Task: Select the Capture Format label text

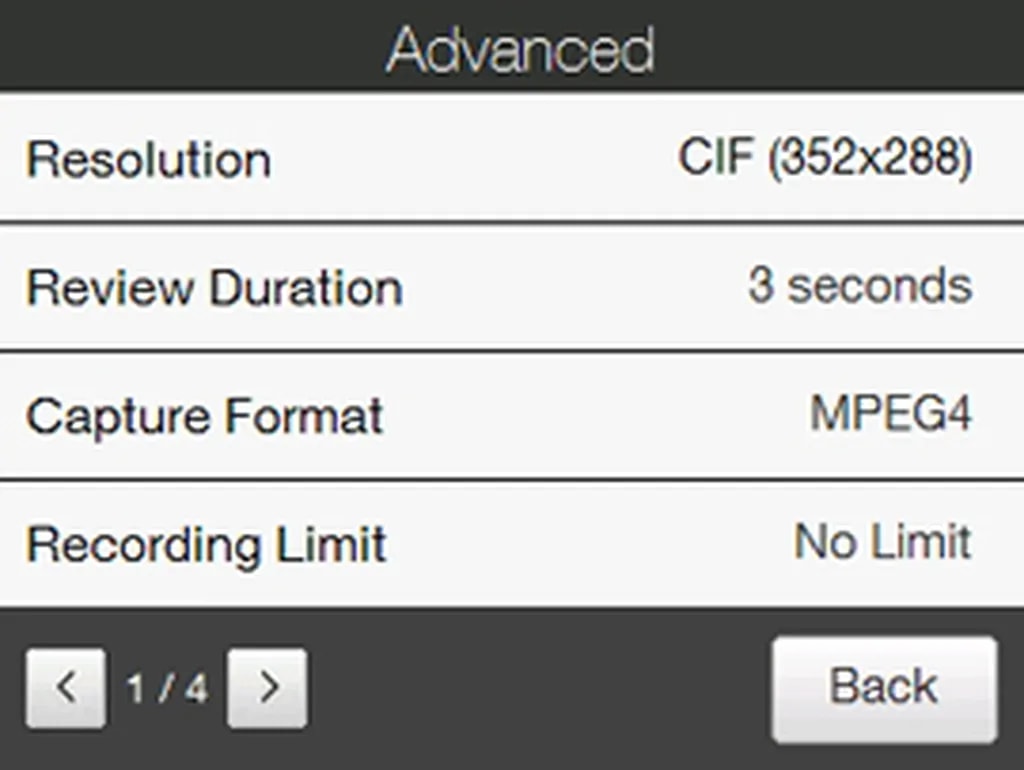Action: (x=204, y=416)
